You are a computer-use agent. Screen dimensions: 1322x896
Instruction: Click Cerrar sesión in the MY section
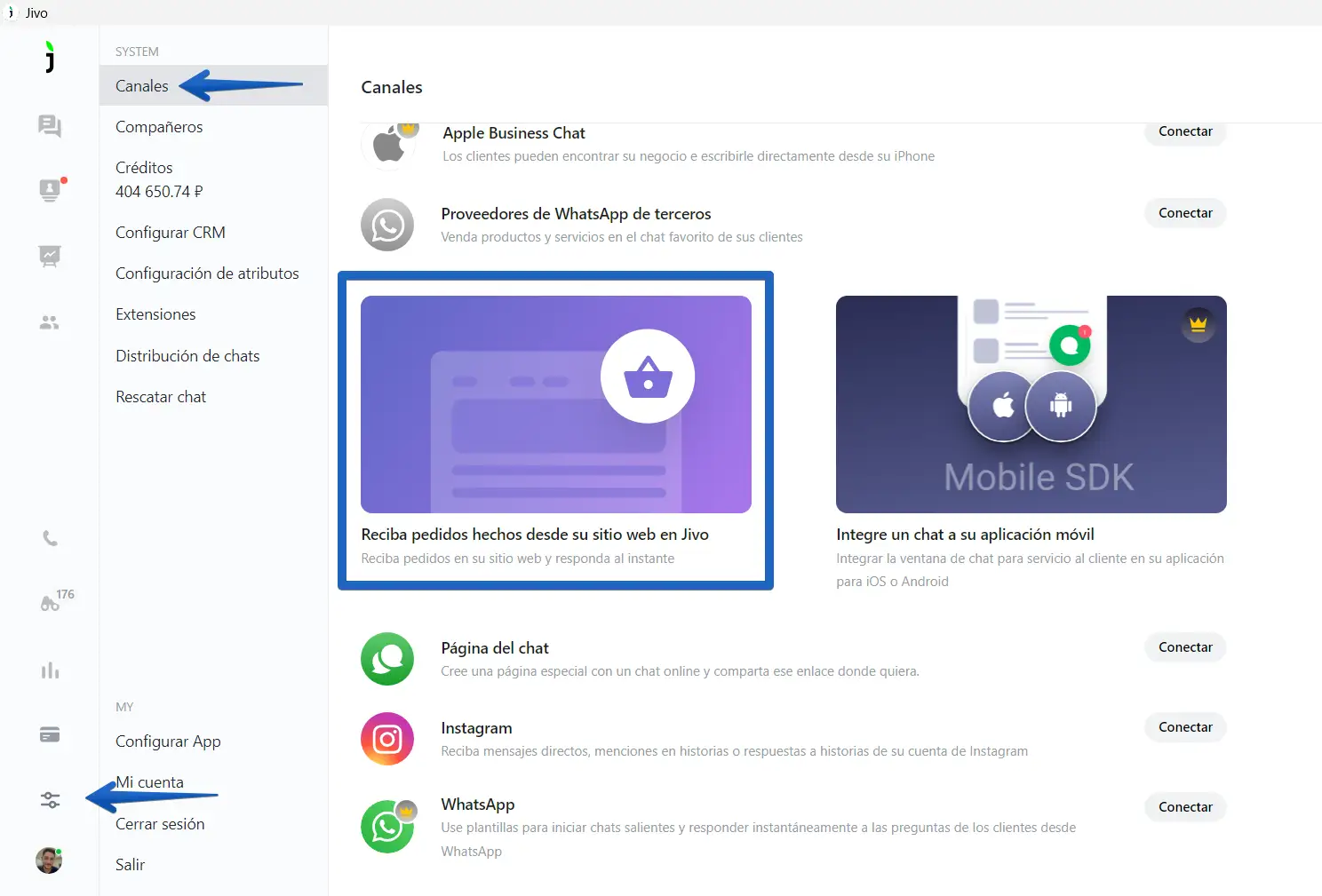[x=160, y=824]
